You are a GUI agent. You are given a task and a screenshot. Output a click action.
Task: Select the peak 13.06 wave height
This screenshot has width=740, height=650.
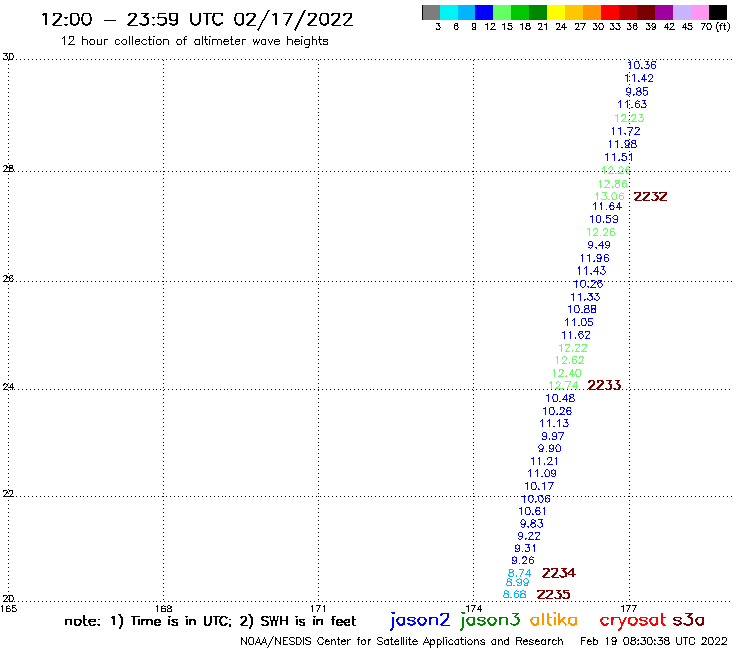(609, 196)
